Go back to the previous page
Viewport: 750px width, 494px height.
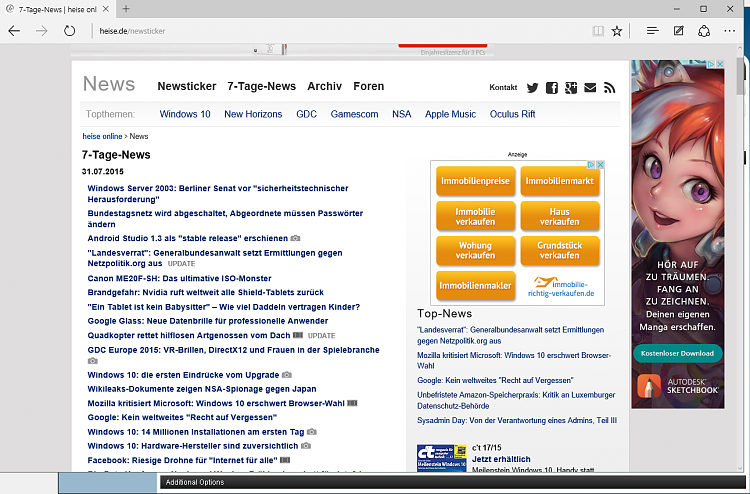(14, 31)
